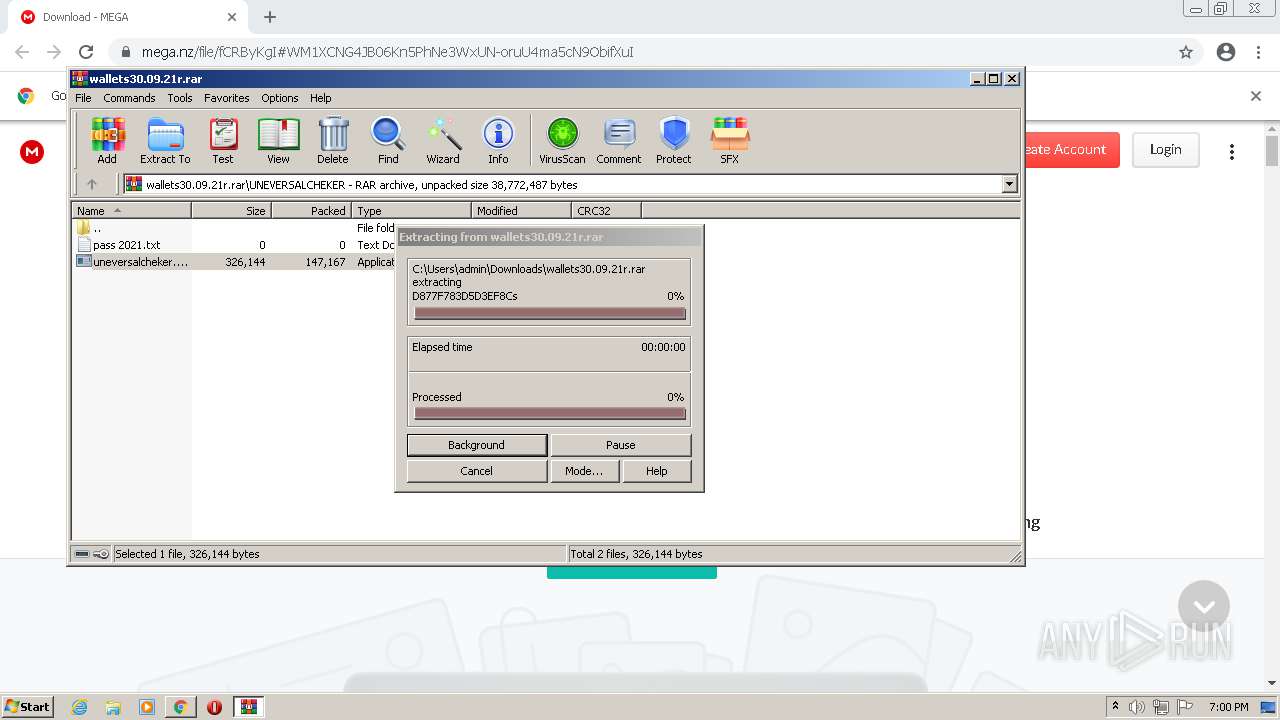The height and width of the screenshot is (720, 1280).
Task: Click the MEGA Login button
Action: point(1165,150)
